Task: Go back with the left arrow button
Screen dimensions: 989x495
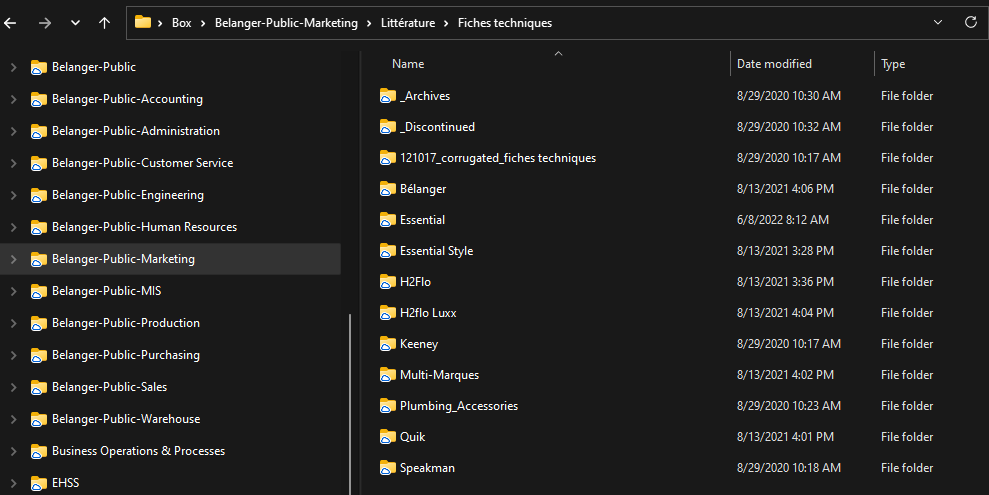Action: click(10, 23)
